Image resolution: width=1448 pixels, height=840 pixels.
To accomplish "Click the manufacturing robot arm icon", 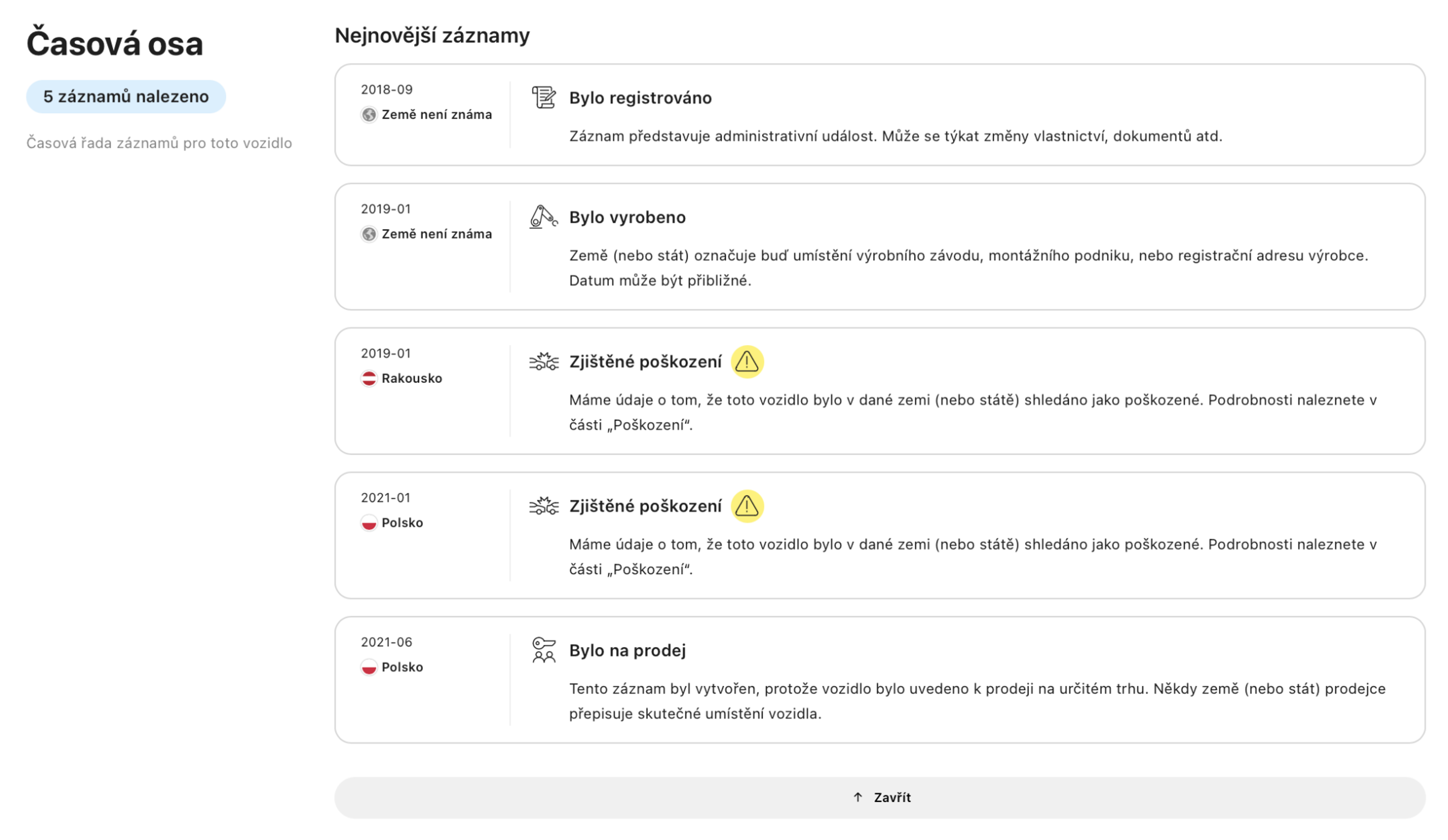I will 543,217.
